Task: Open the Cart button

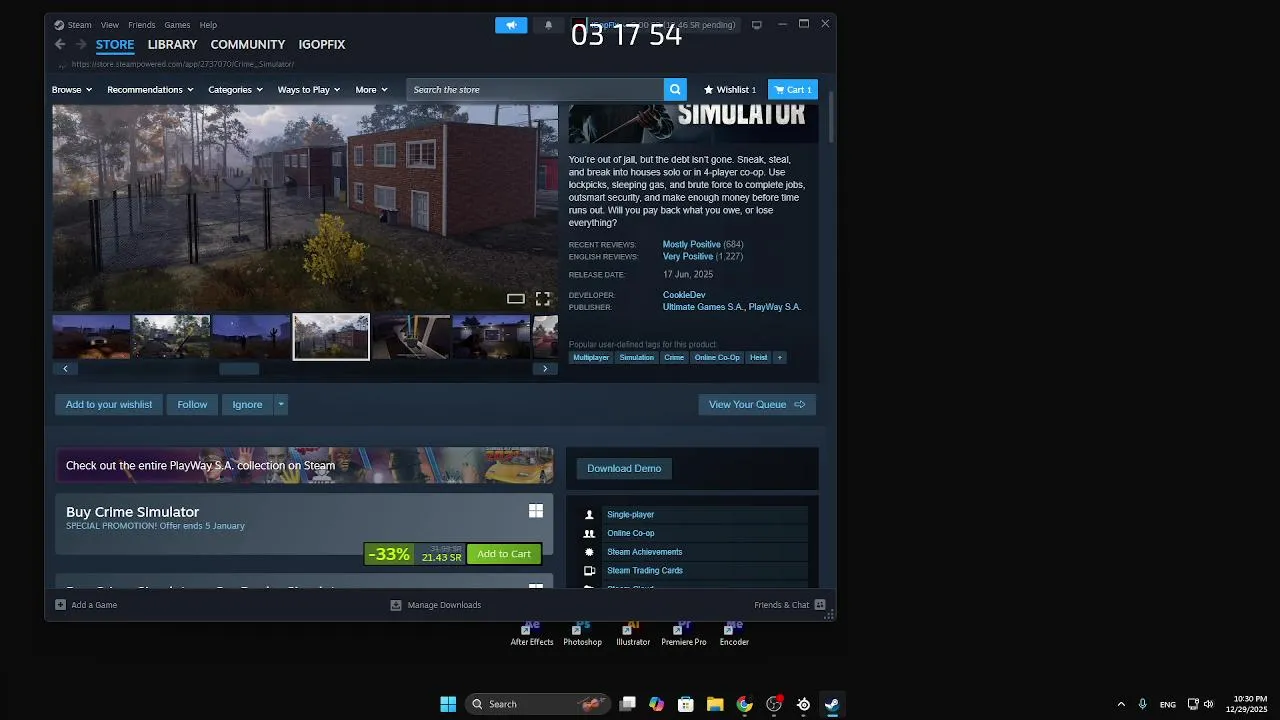Action: click(792, 89)
